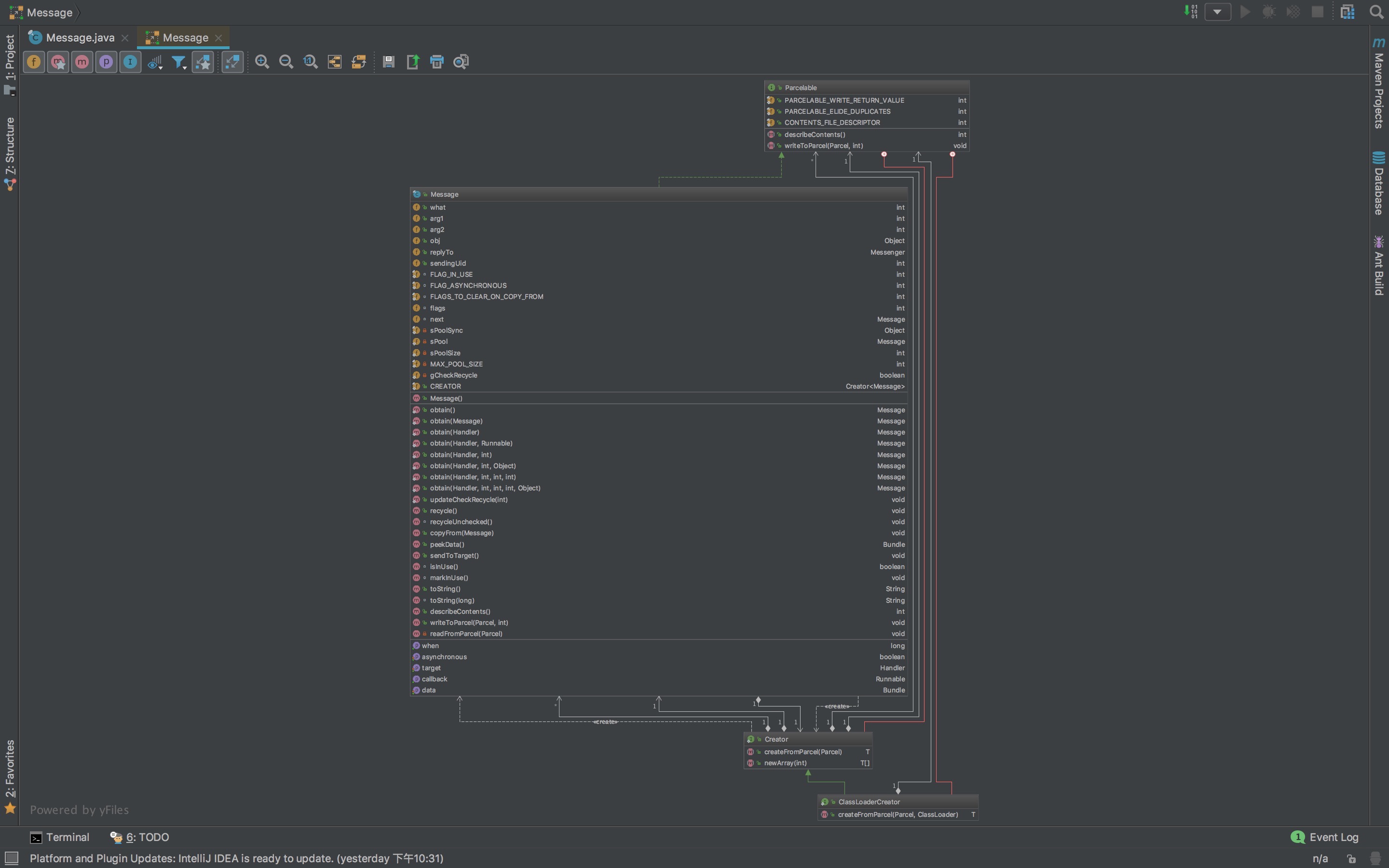Click the Zoom In icon
The height and width of the screenshot is (868, 1389).
(262, 62)
